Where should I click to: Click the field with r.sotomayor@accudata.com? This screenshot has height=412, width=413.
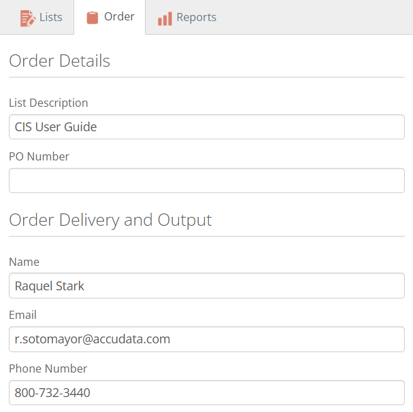coord(207,339)
